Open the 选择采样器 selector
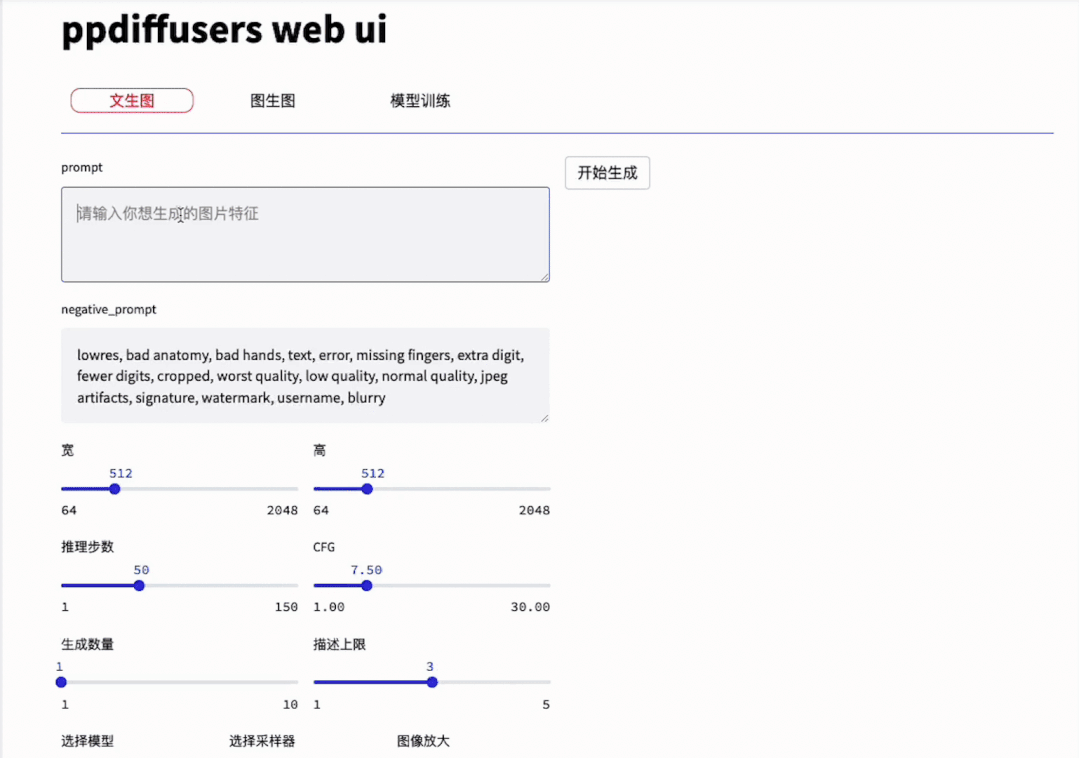This screenshot has width=1079, height=758. (262, 741)
